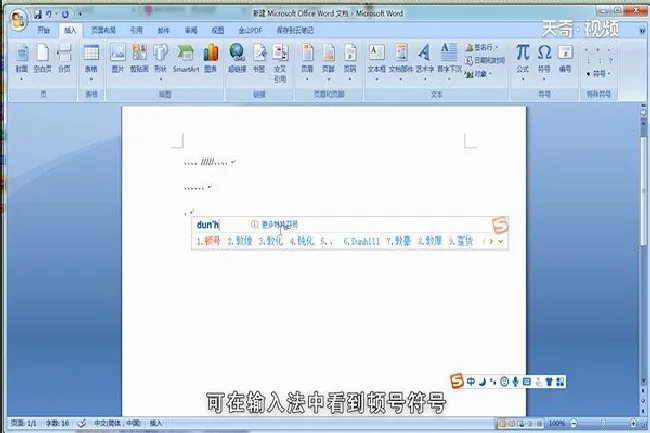Open the 邮件 (Mailings) tab
Viewport: 650px width, 433px height.
coord(164,30)
